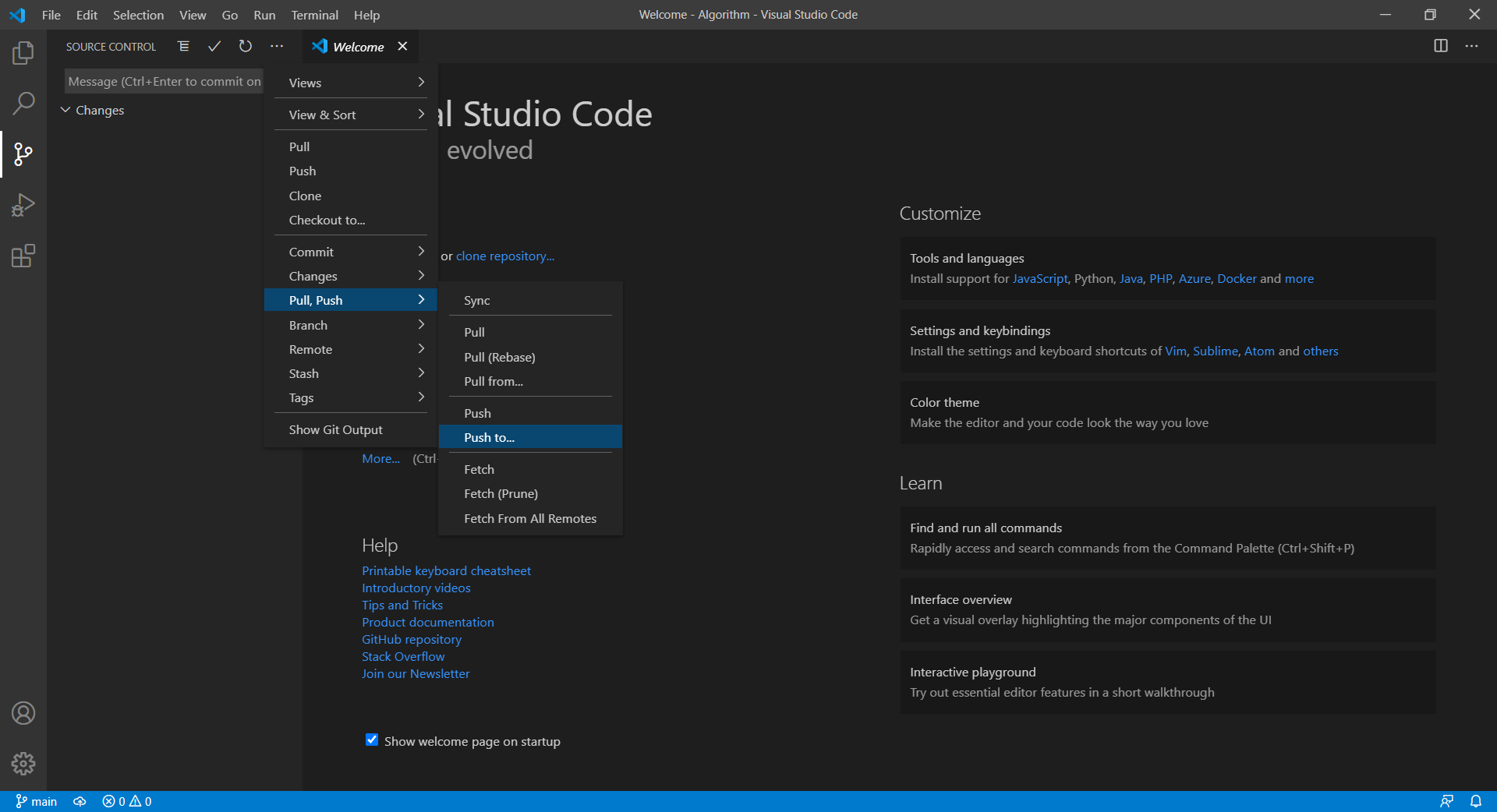
Task: Choose Sync in submenu
Action: 530,300
